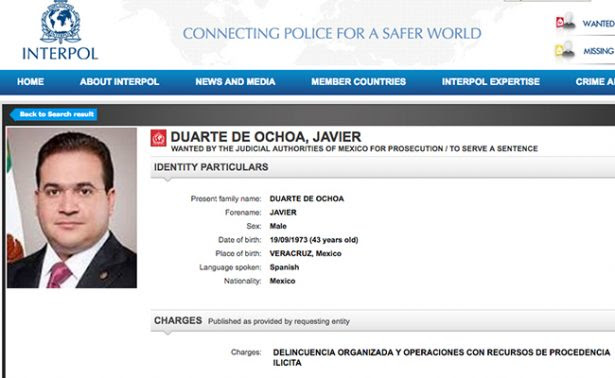The width and height of the screenshot is (615, 378).
Task: Go to the MEMBER COUNTRIES menu
Action: (358, 82)
